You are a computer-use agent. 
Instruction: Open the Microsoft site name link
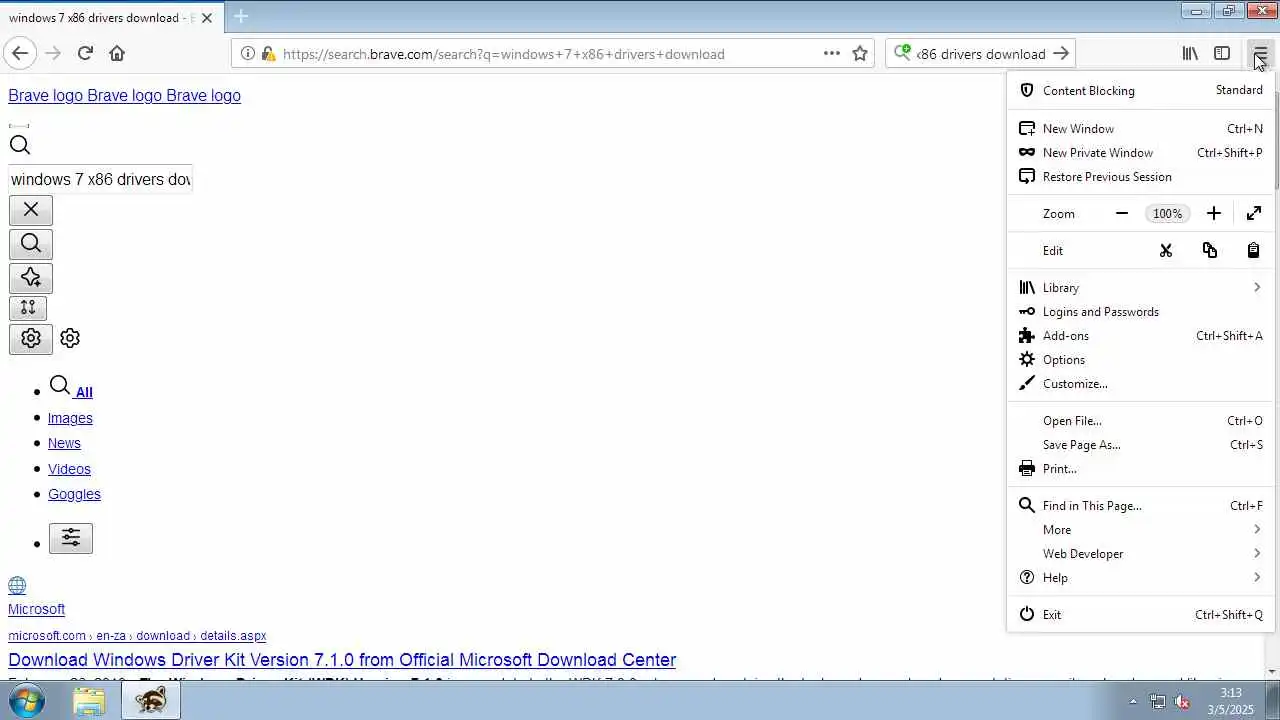(x=36, y=609)
